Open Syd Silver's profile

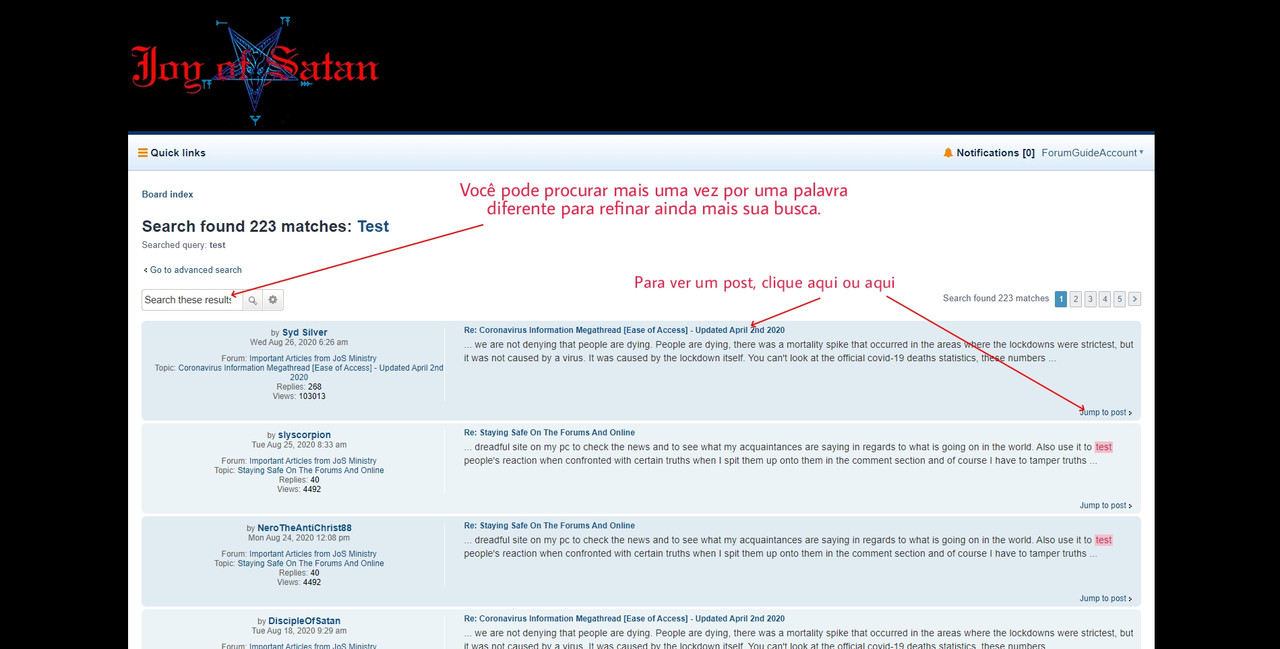pyautogui.click(x=305, y=332)
